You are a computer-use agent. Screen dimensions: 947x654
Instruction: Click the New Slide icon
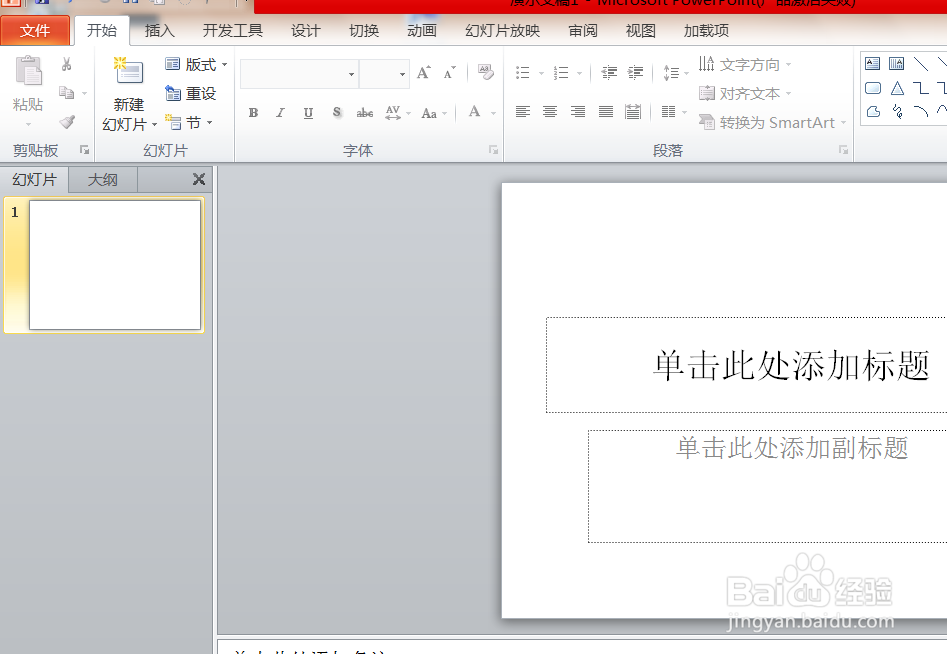[x=129, y=71]
